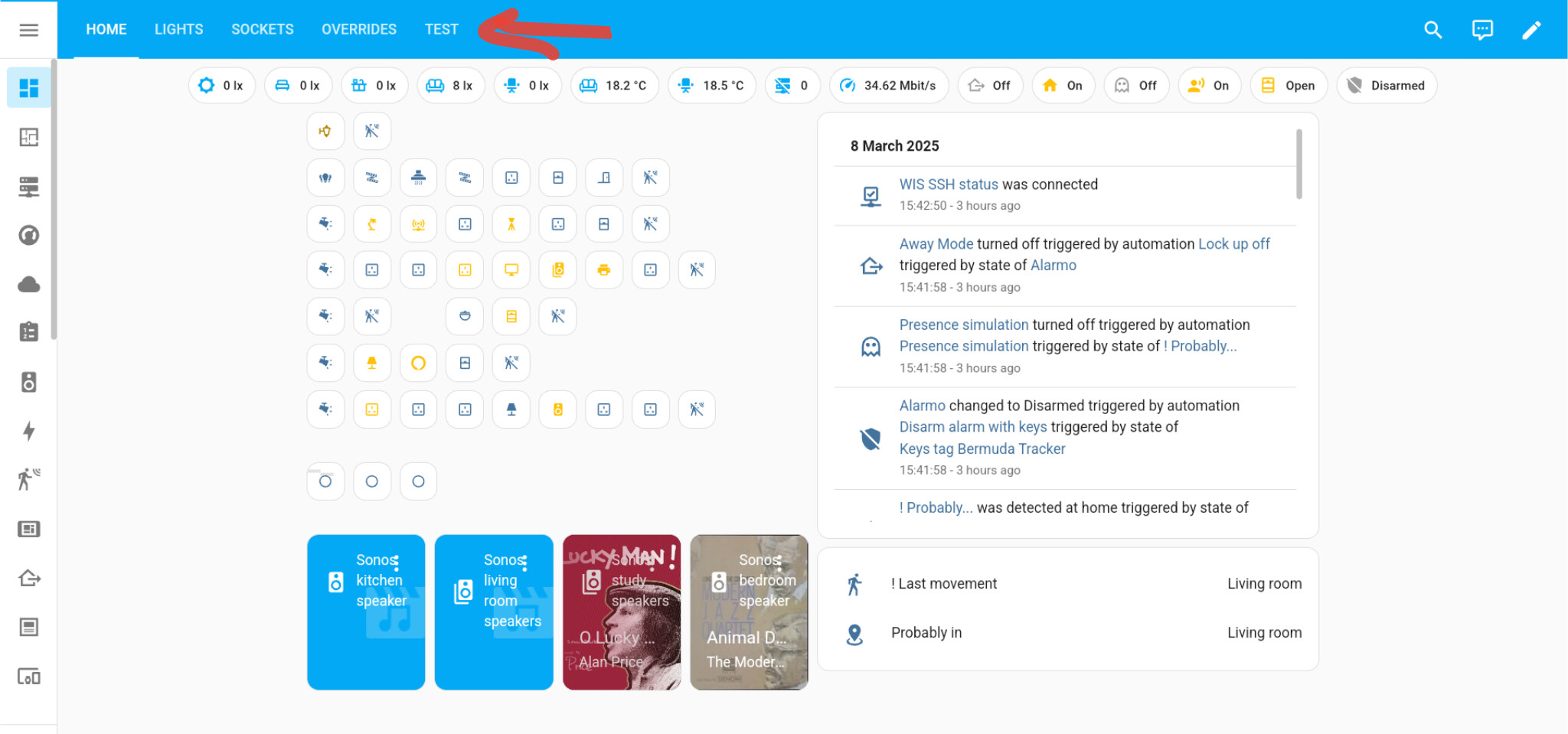Screen dimensions: 1568x734
Task: Click the yellow Open chip
Action: click(1289, 85)
